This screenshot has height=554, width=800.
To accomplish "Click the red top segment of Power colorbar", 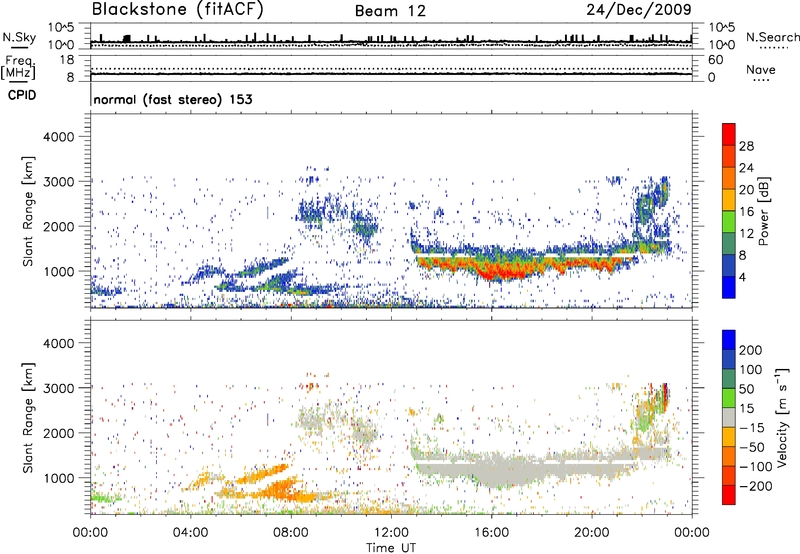I will tap(729, 134).
